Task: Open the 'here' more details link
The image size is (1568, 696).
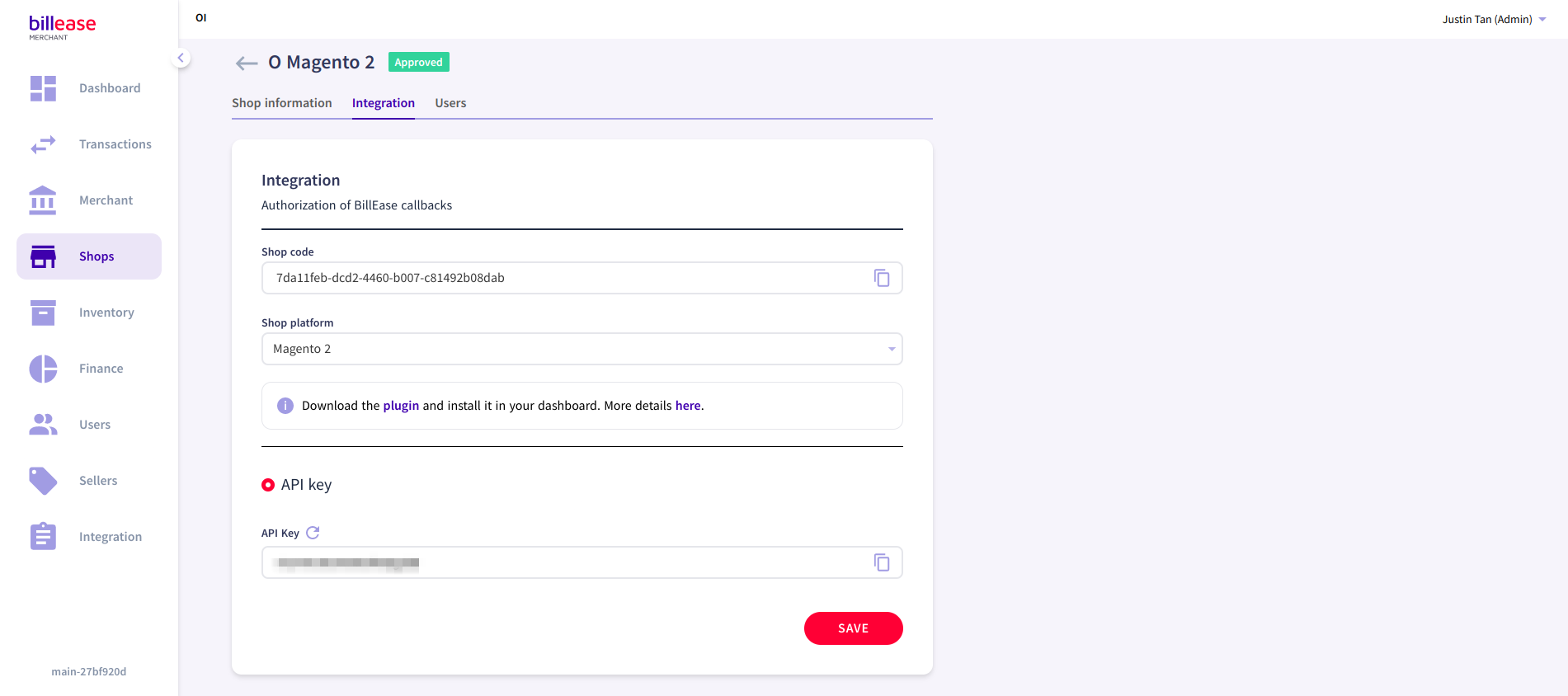Action: 688,406
